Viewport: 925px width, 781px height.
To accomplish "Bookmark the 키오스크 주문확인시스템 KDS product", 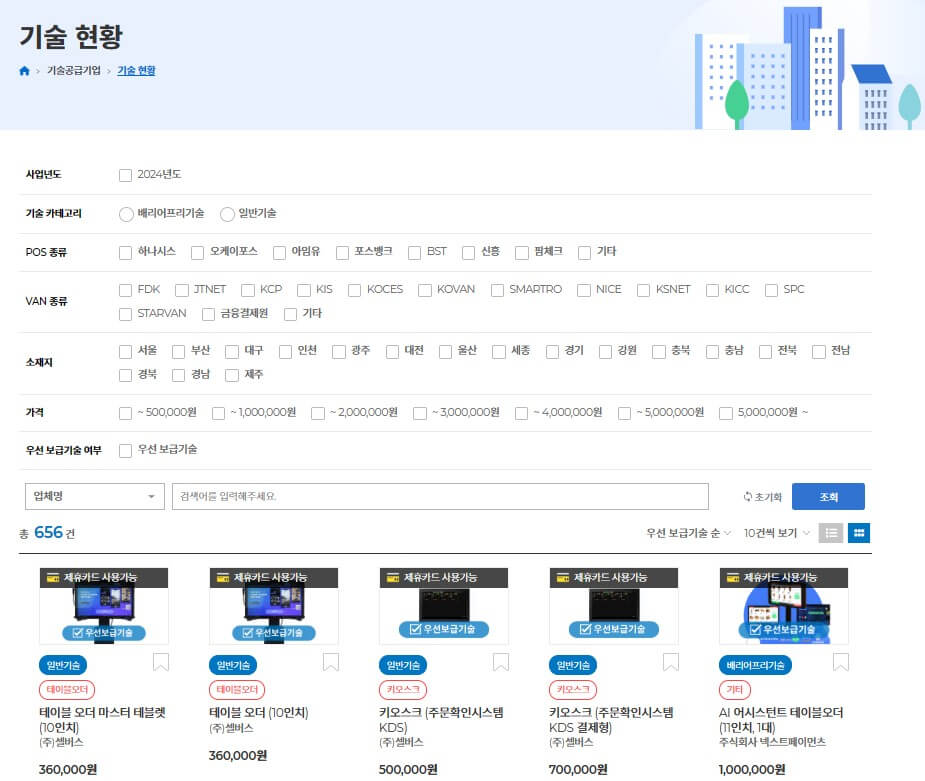I will pos(500,661).
